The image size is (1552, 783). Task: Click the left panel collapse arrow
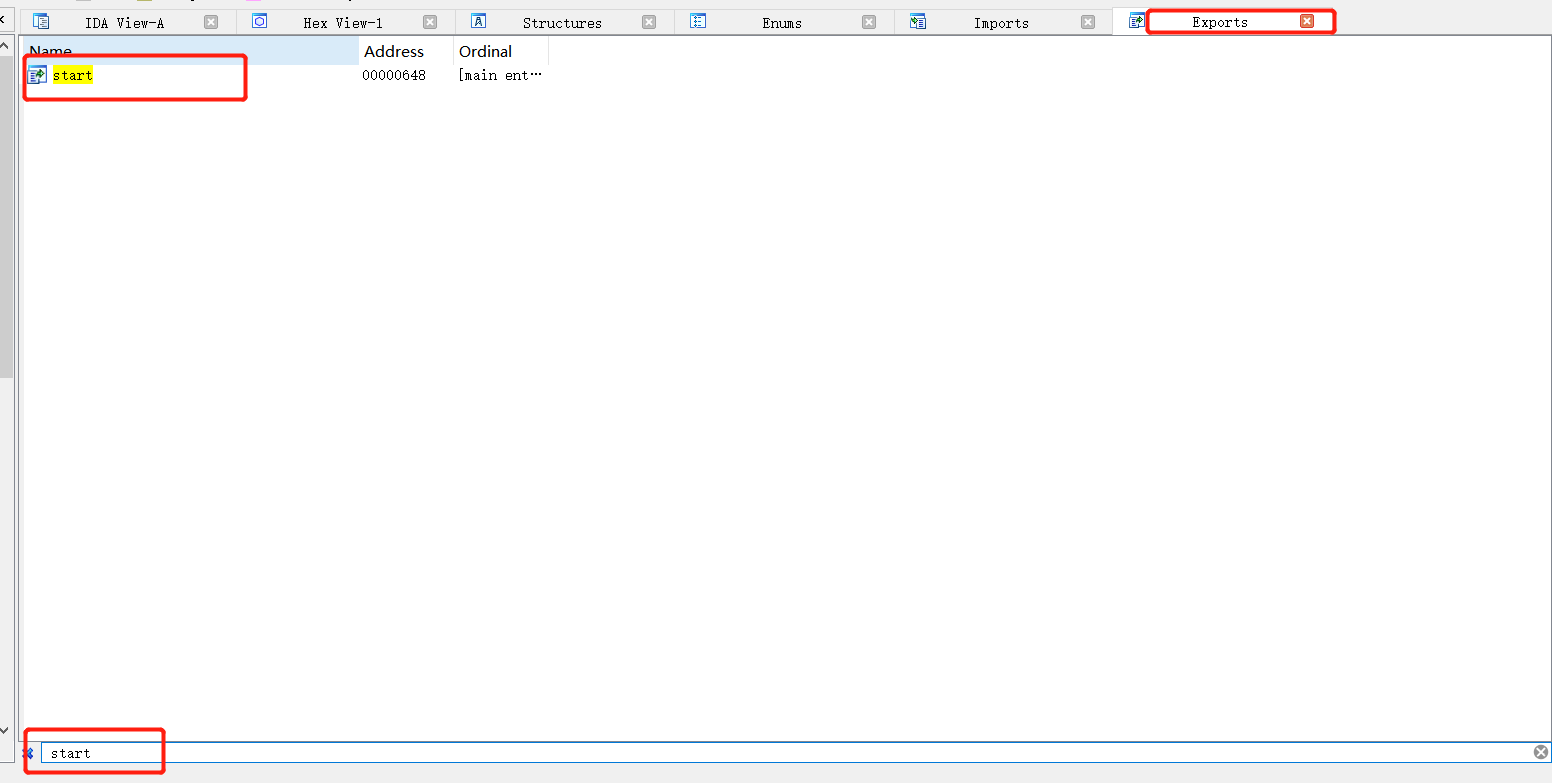4,18
